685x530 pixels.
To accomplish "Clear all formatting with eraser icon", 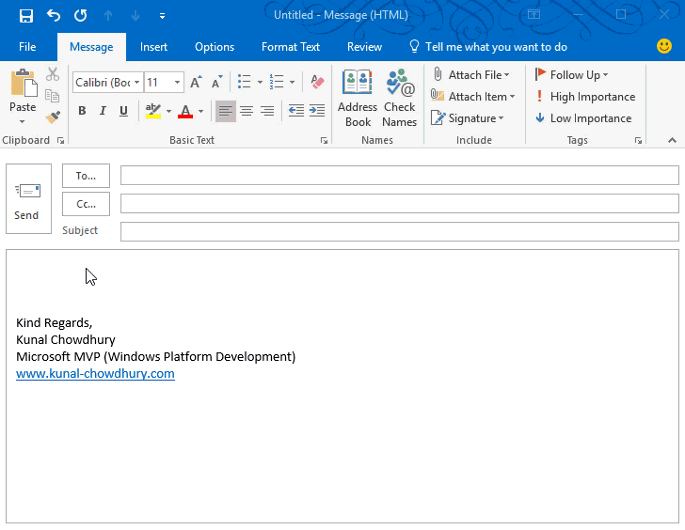I will [x=317, y=82].
